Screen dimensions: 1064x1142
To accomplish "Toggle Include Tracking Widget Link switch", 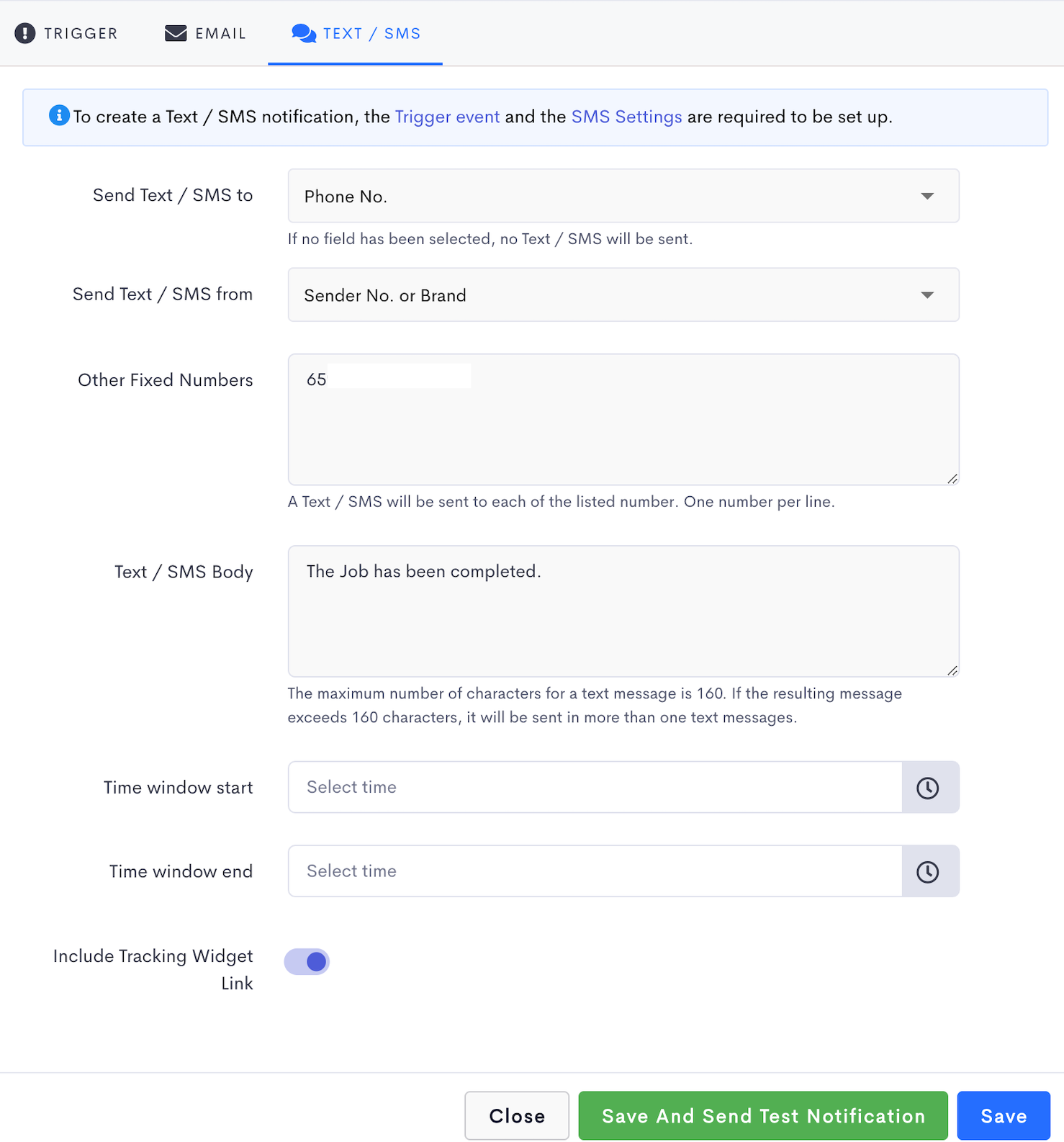I will point(307,962).
